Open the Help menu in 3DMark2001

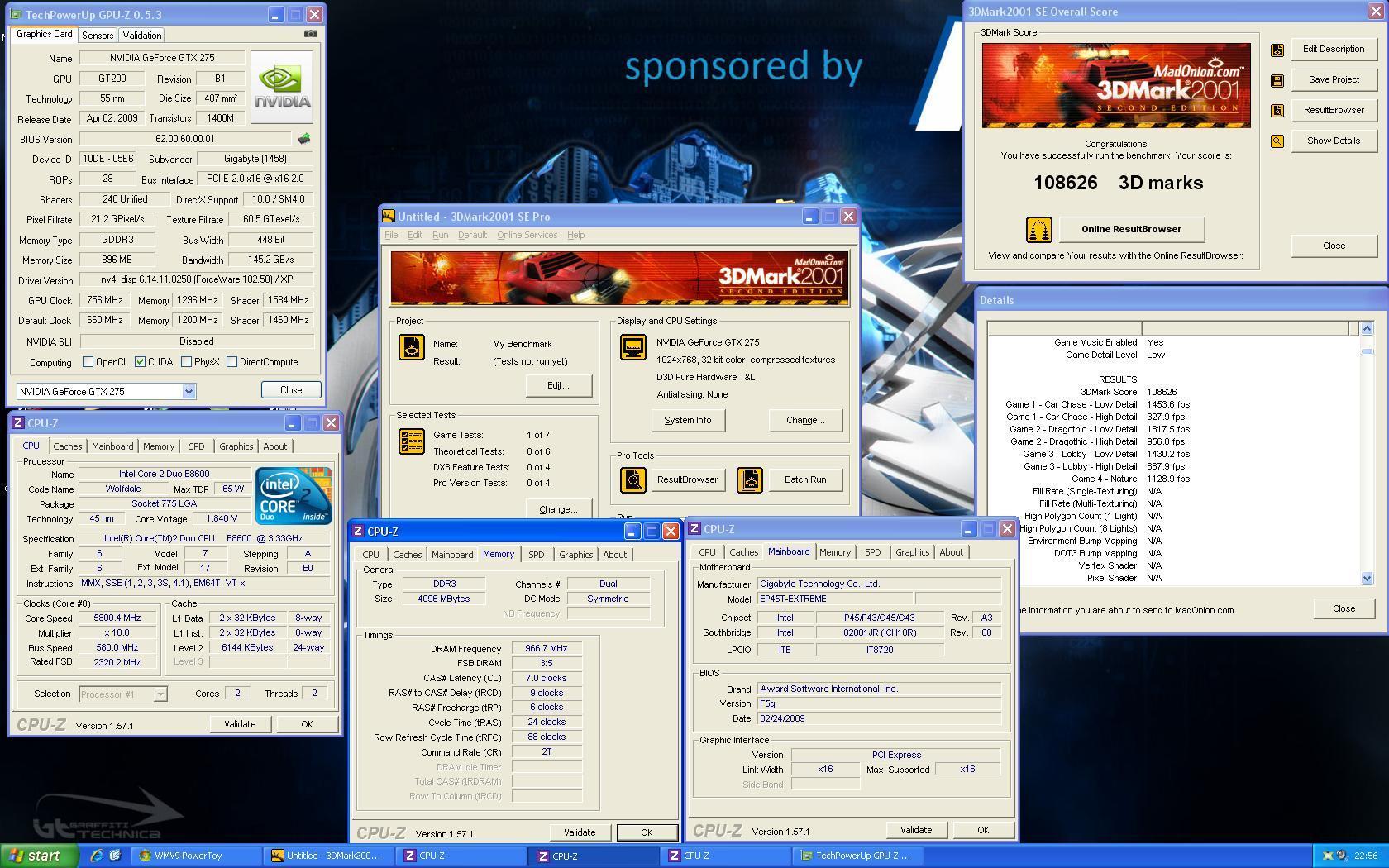575,235
